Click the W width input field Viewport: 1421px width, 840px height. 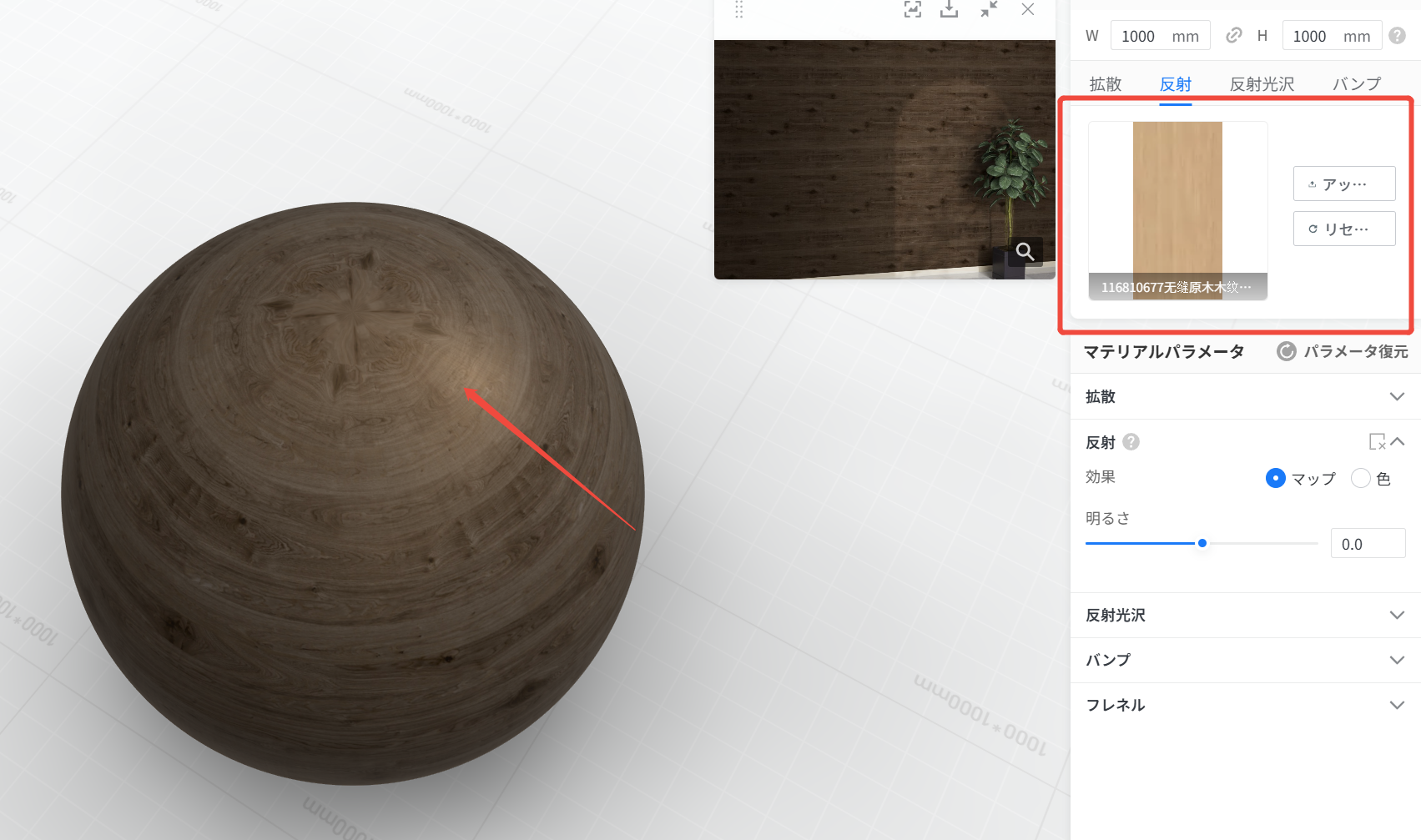click(1161, 36)
